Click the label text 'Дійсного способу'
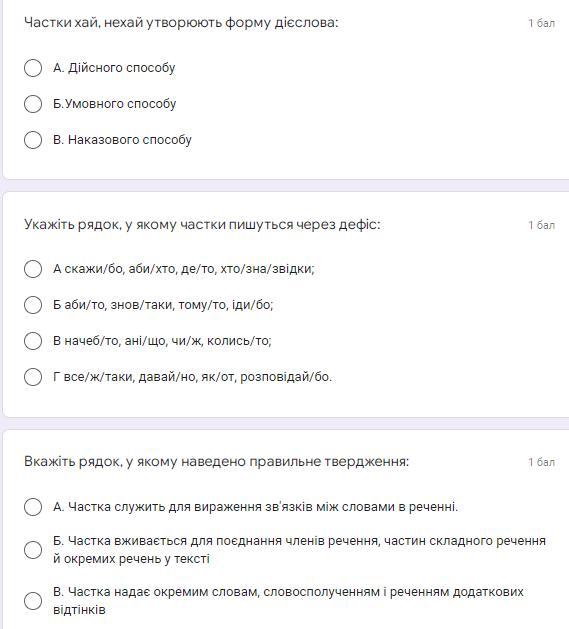This screenshot has width=569, height=629. pos(122,68)
